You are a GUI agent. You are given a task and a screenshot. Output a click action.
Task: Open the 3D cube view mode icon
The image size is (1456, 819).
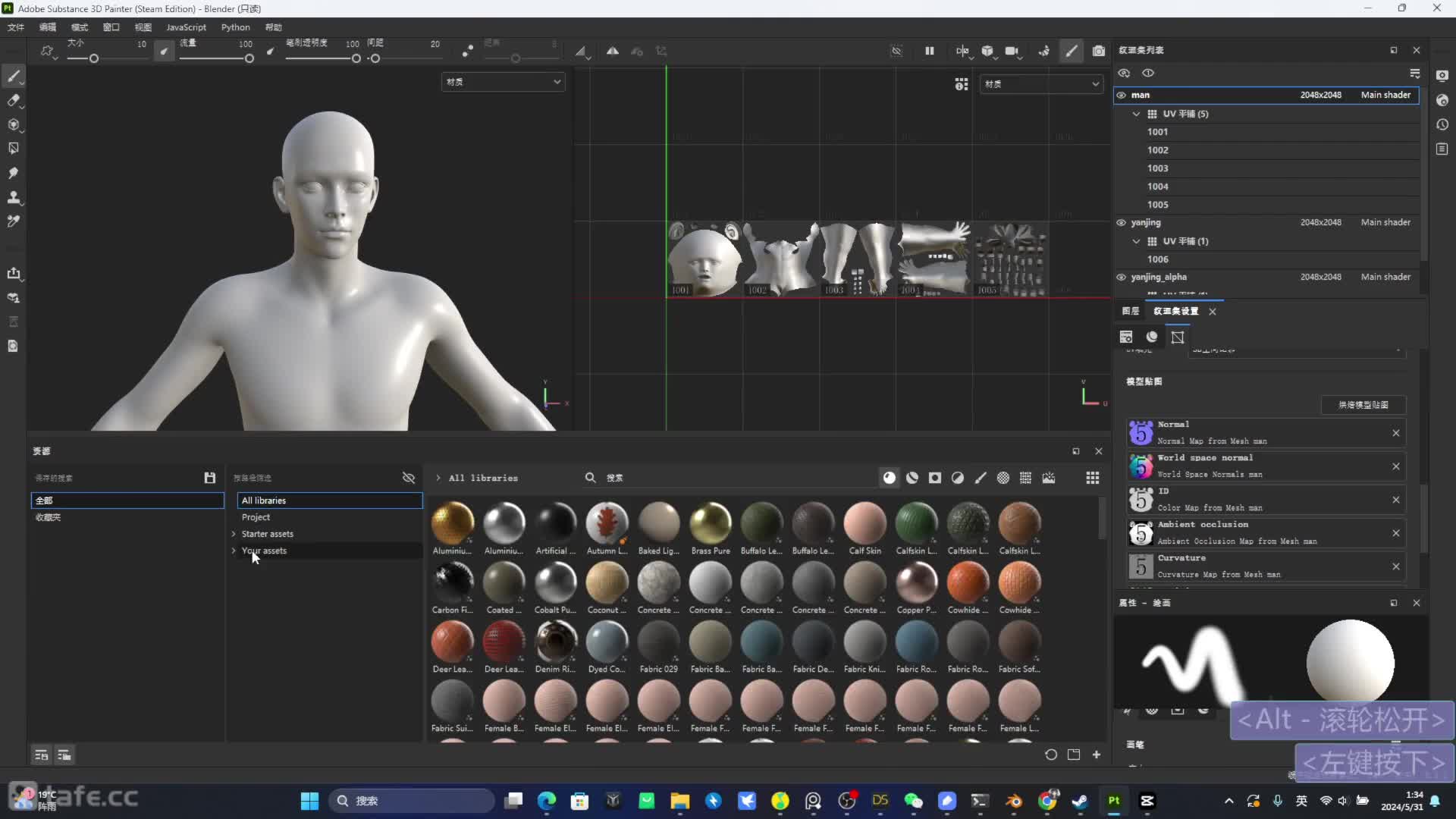coord(987,51)
